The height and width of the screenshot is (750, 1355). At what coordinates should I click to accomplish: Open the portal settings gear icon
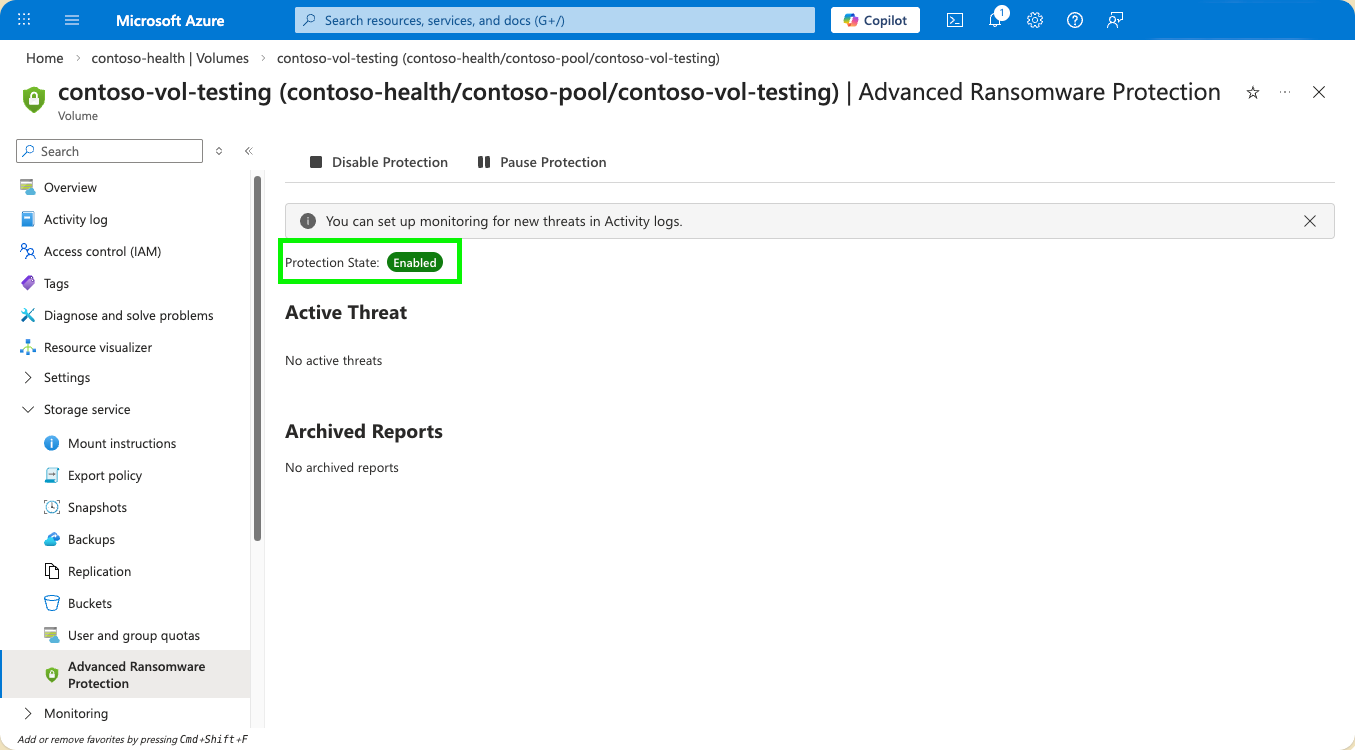[x=1035, y=20]
